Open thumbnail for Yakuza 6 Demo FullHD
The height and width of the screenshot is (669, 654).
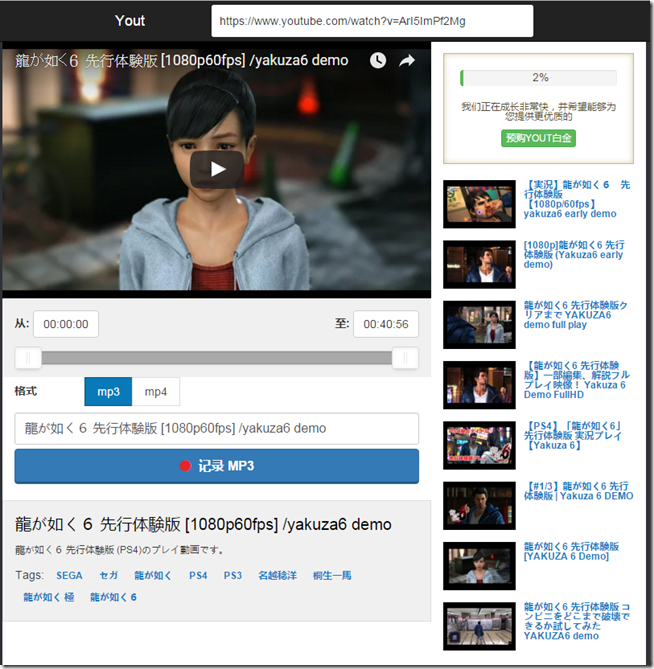pyautogui.click(x=479, y=385)
